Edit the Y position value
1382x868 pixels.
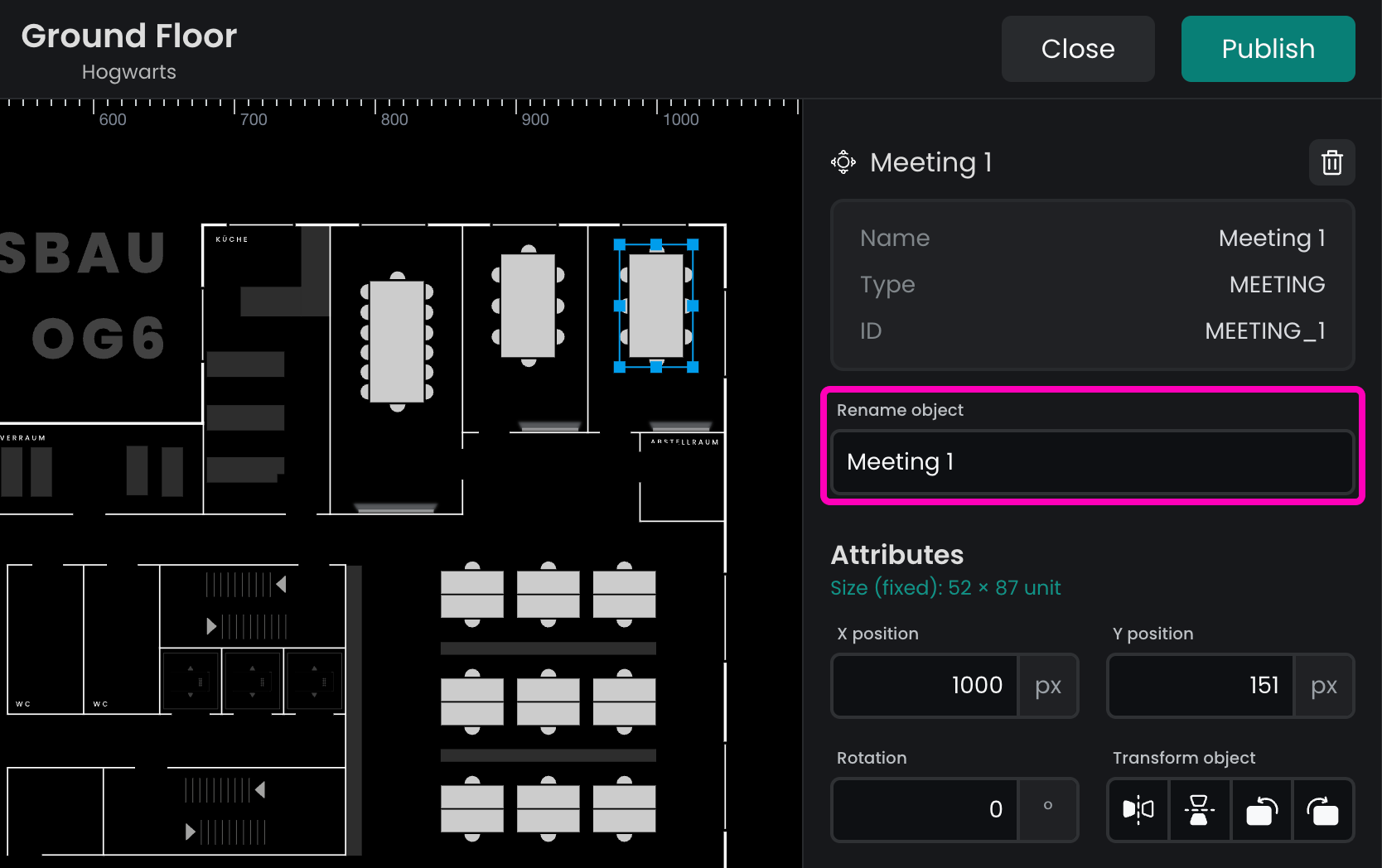pyautogui.click(x=1201, y=686)
